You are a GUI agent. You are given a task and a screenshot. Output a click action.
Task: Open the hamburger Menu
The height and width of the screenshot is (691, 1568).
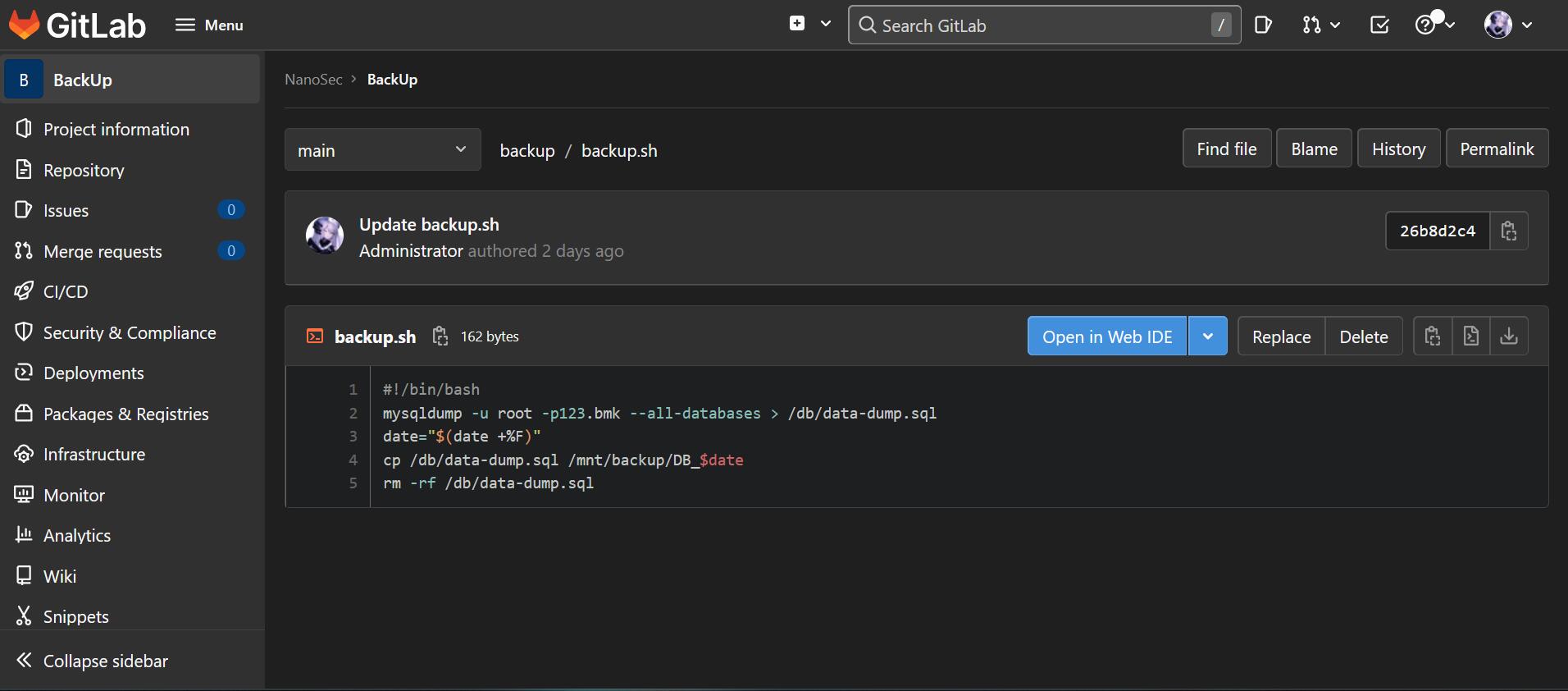[x=209, y=25]
